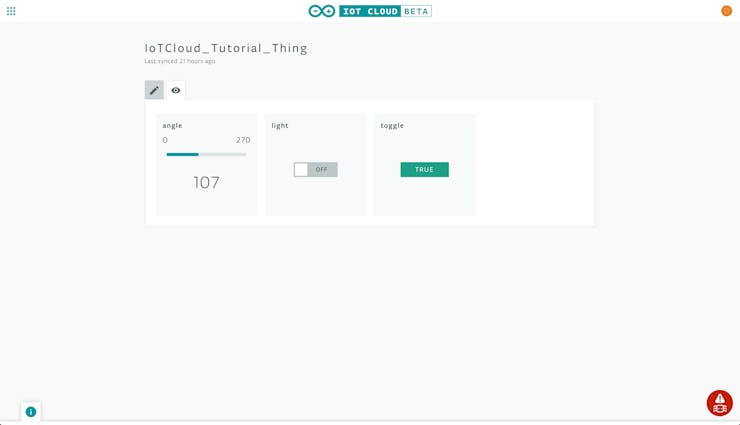Image resolution: width=740 pixels, height=425 pixels.
Task: Click the red bug report icon
Action: (x=719, y=403)
